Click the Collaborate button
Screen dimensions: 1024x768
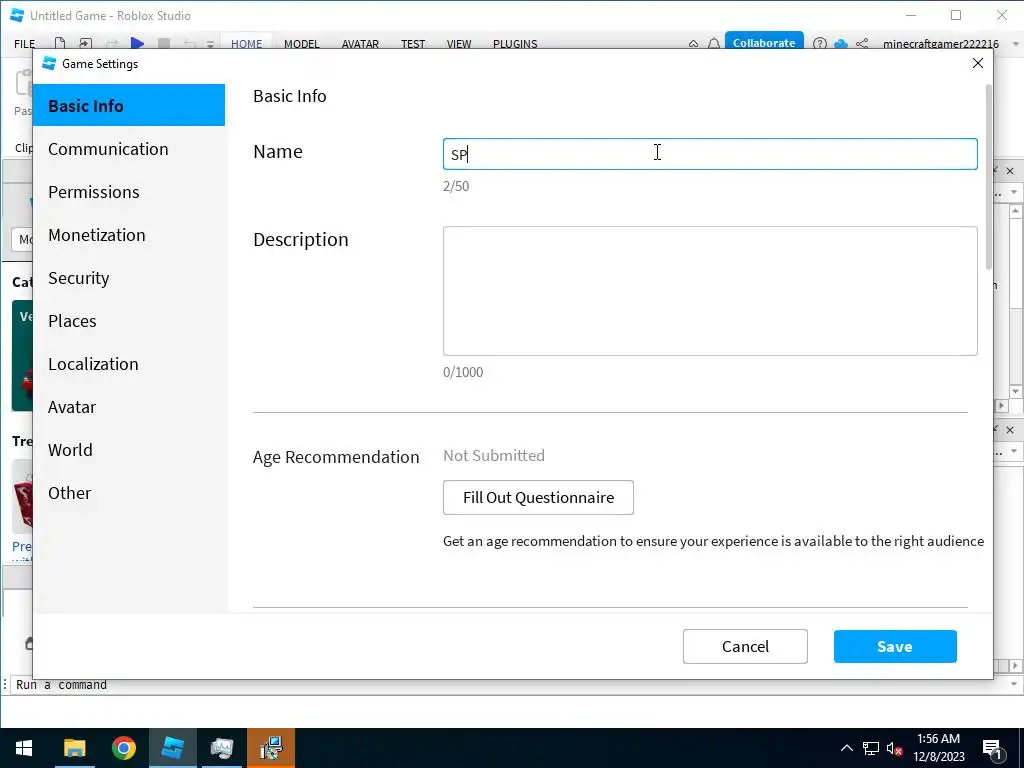point(764,41)
